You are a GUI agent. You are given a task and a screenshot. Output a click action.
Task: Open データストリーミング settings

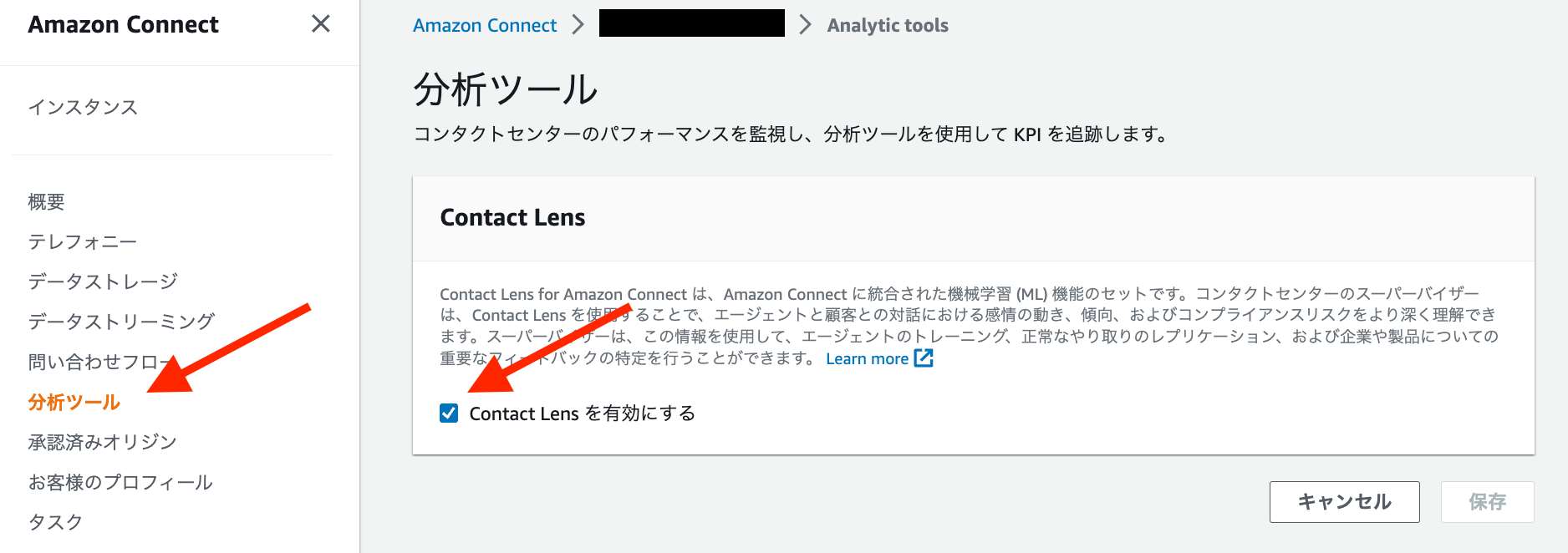point(120,321)
